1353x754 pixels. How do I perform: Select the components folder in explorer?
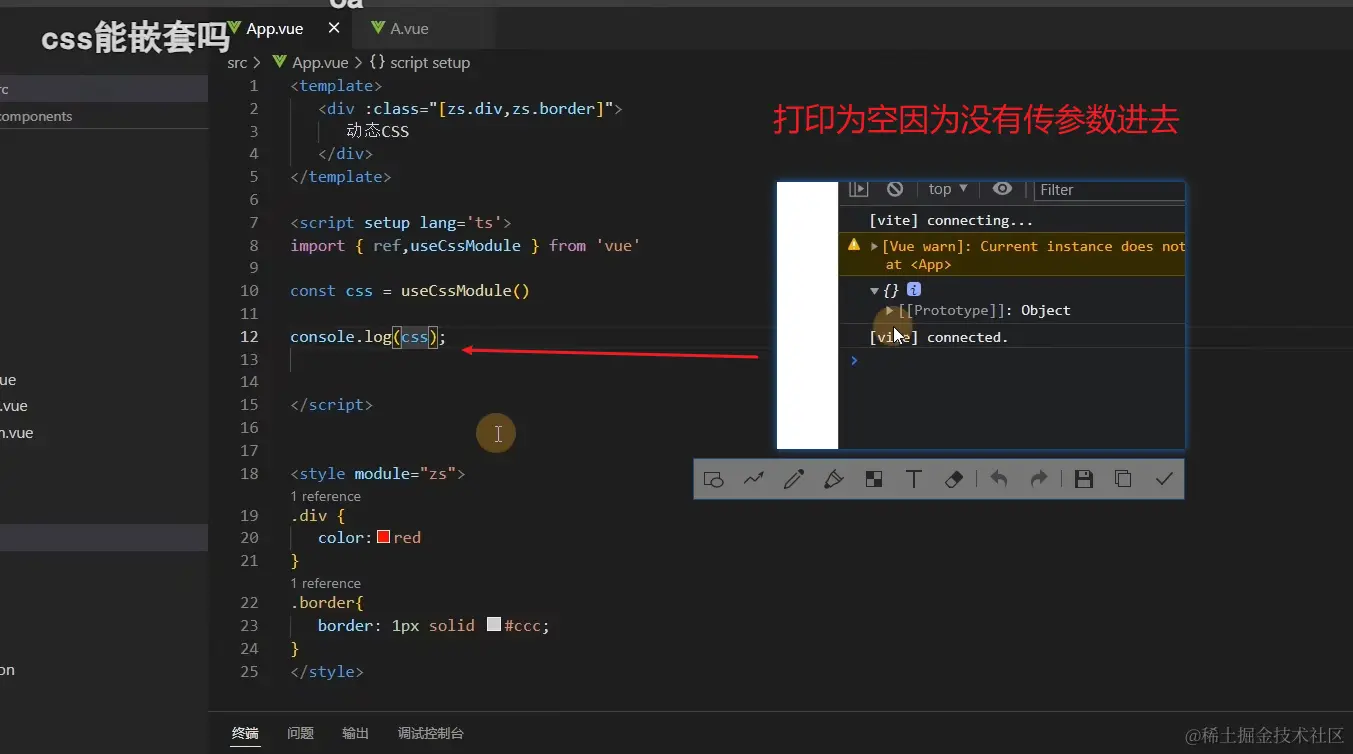104,116
